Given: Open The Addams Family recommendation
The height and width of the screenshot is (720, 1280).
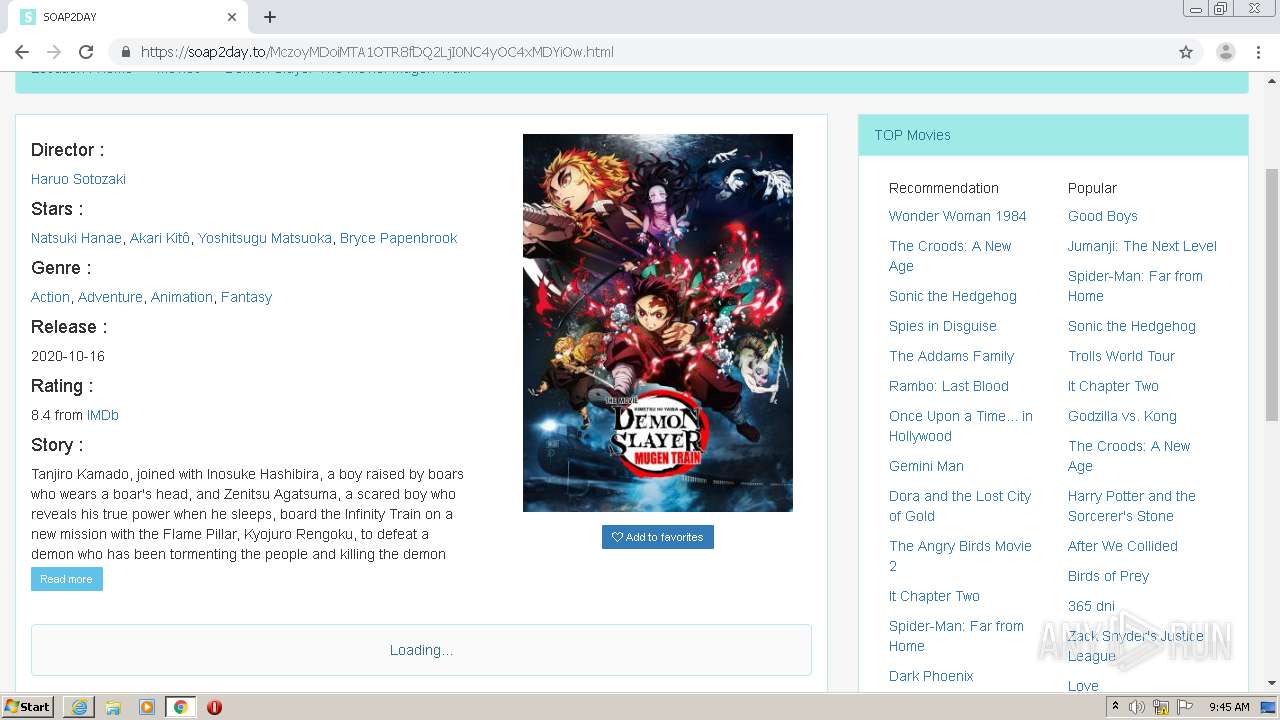Looking at the screenshot, I should [951, 356].
